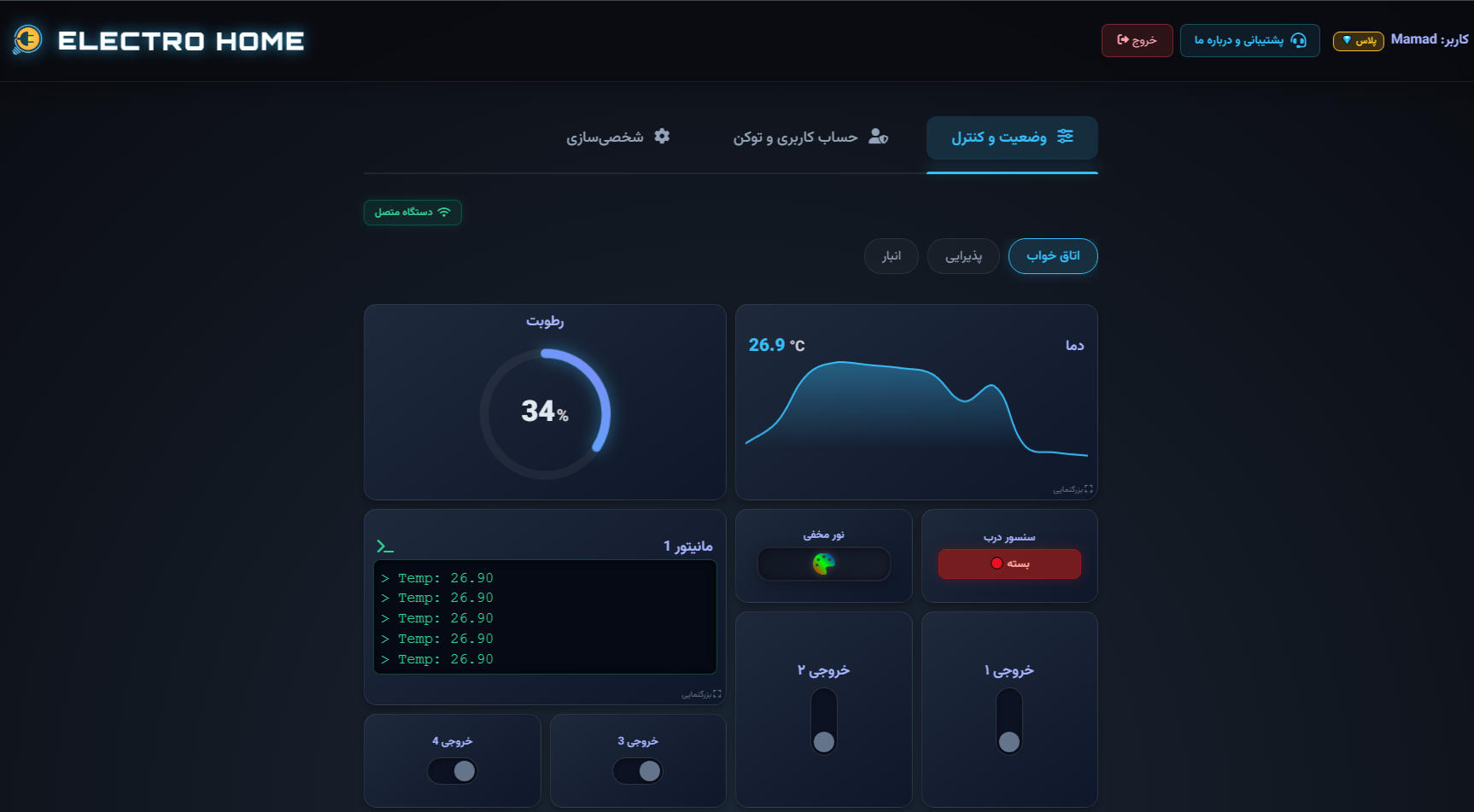Toggle the خروجی 3 switch
Viewport: 1474px width, 812px height.
tap(638, 771)
